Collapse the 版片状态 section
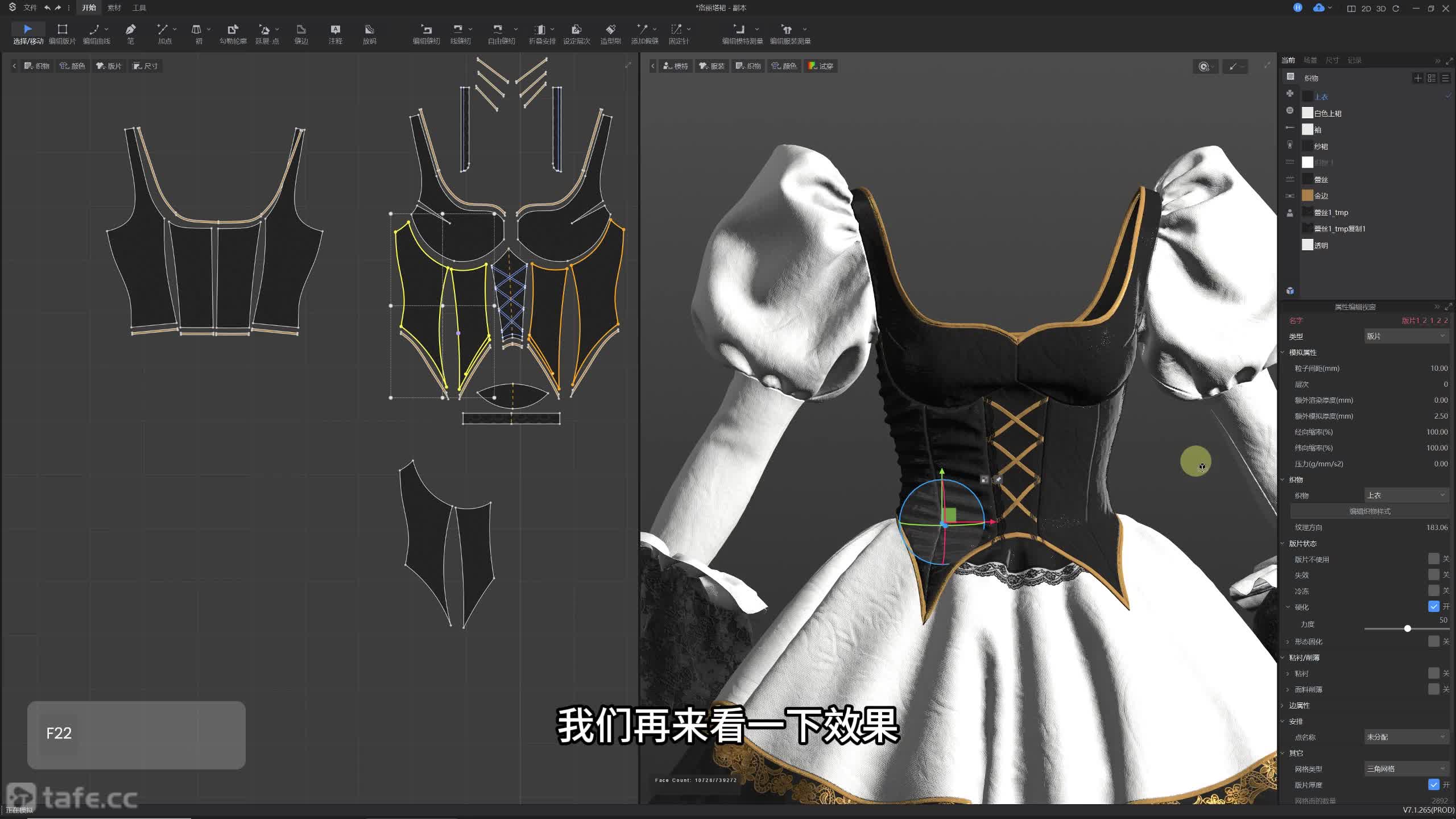This screenshot has width=1456, height=819. pyautogui.click(x=1283, y=544)
